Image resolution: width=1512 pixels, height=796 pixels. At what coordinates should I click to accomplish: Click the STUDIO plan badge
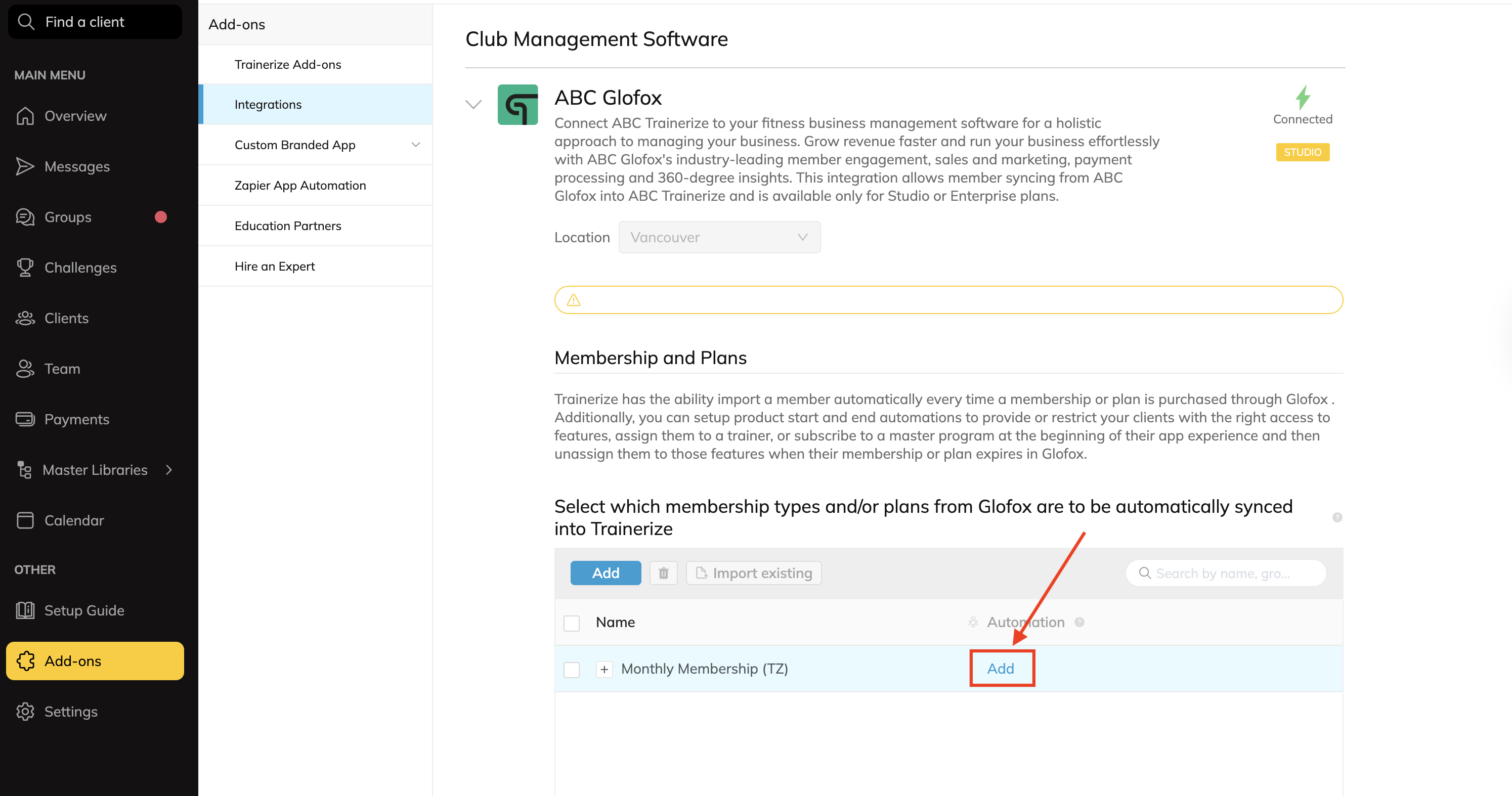pyautogui.click(x=1303, y=152)
